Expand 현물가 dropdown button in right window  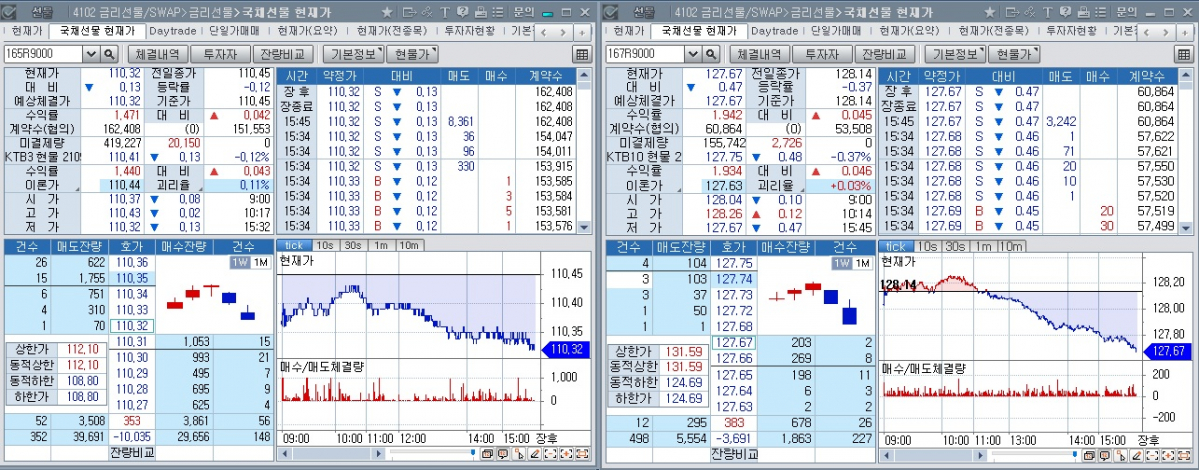1015,54
